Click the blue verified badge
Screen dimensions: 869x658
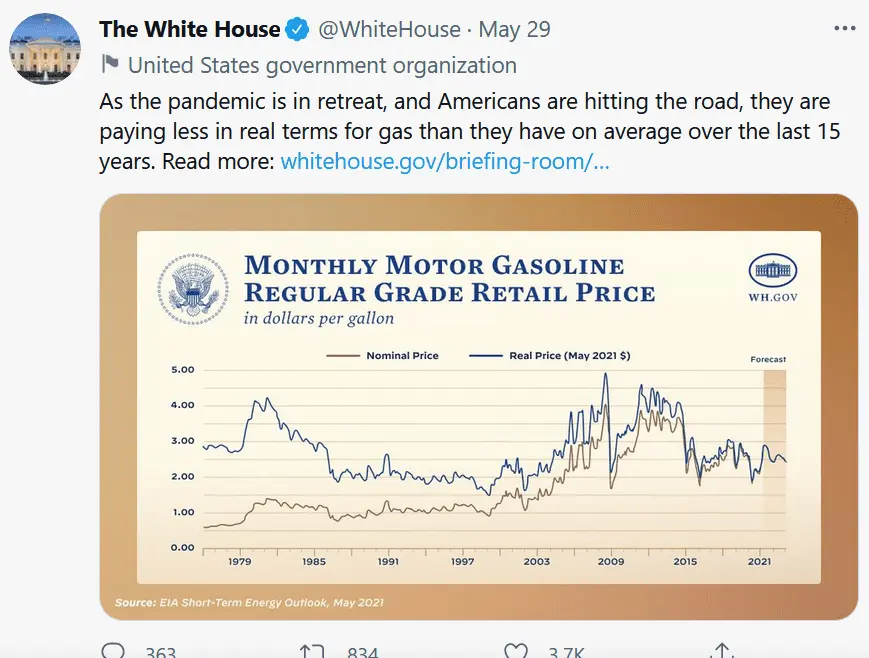(x=299, y=30)
